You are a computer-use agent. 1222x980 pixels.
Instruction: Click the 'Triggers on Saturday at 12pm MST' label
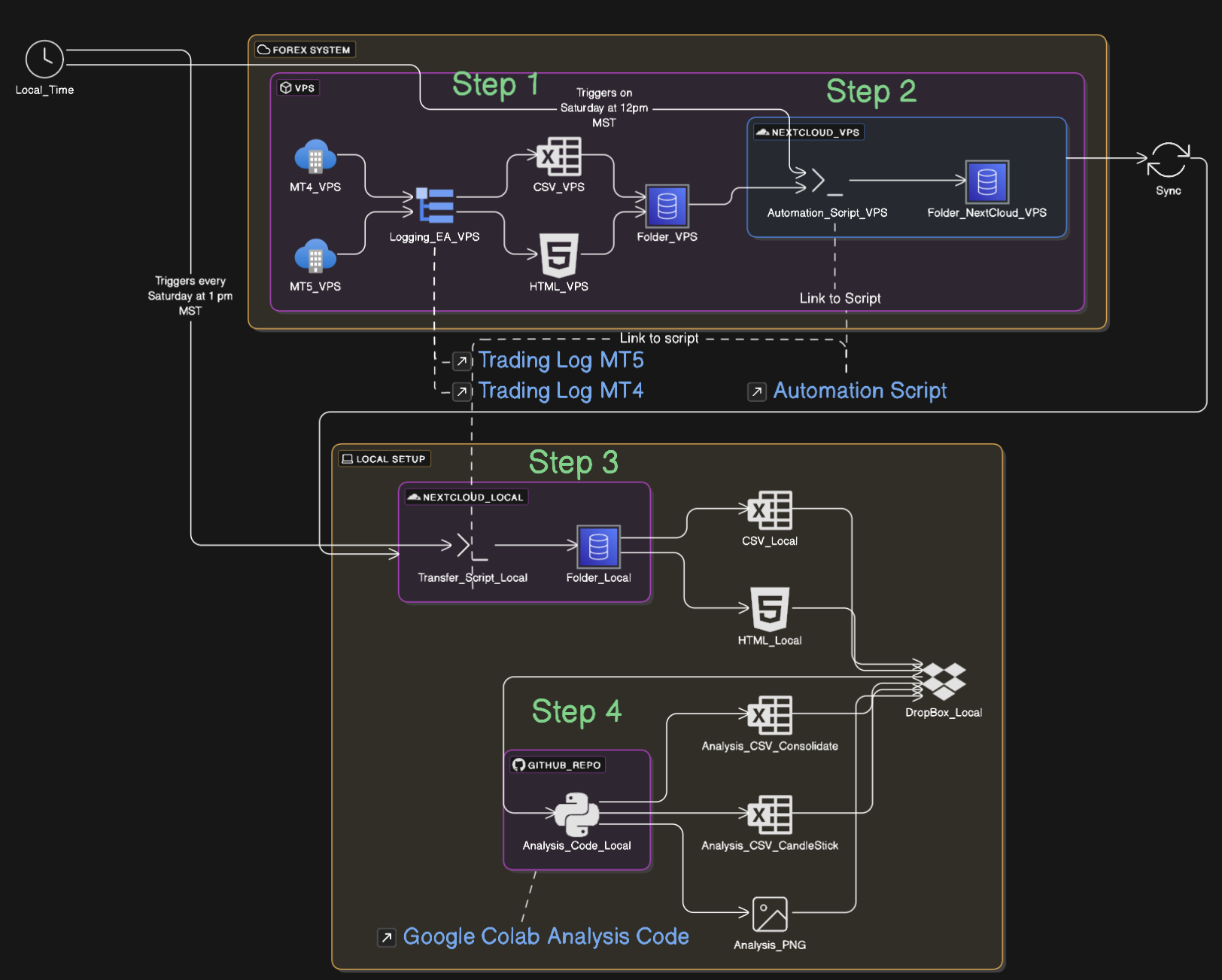pos(604,108)
